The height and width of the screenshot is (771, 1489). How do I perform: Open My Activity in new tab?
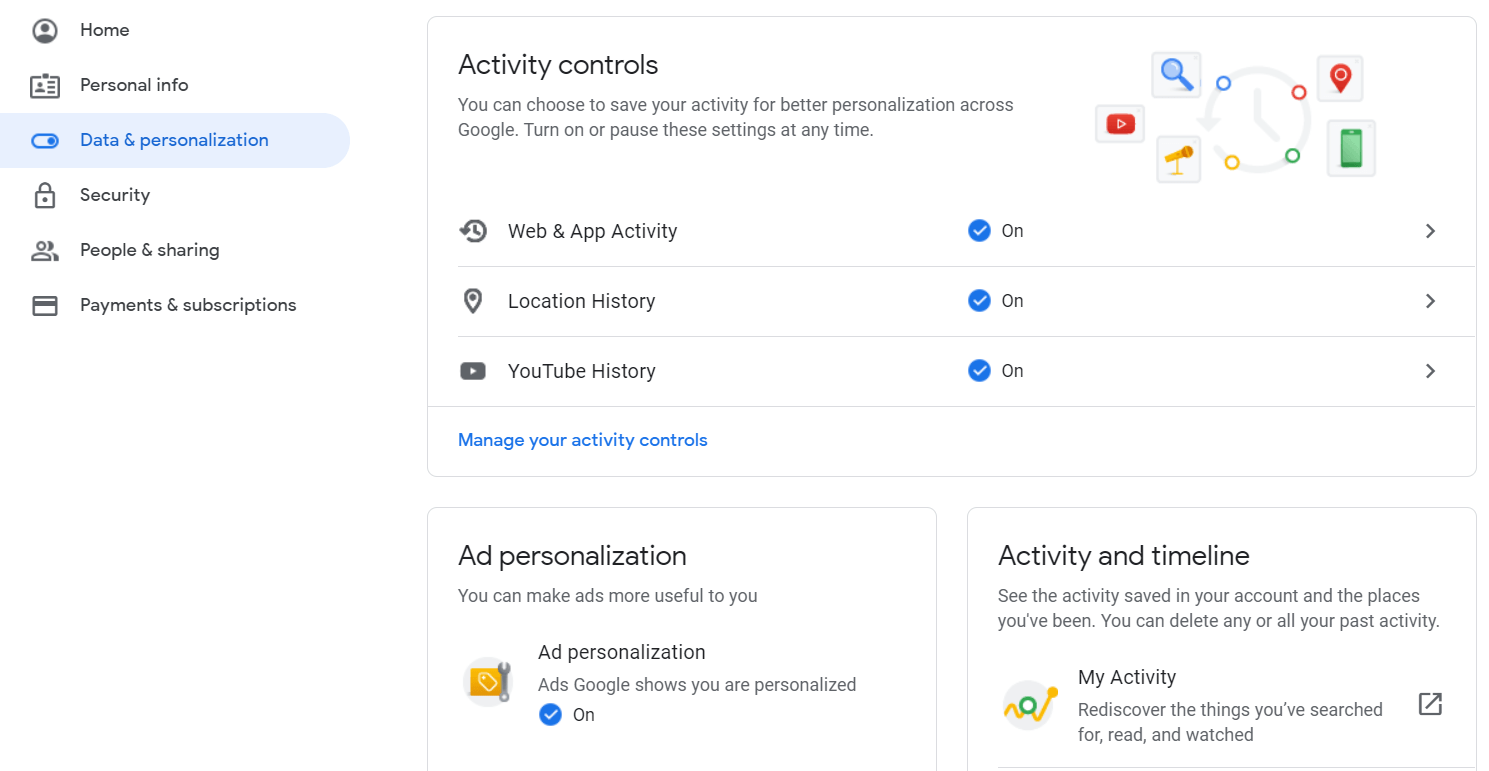1430,704
